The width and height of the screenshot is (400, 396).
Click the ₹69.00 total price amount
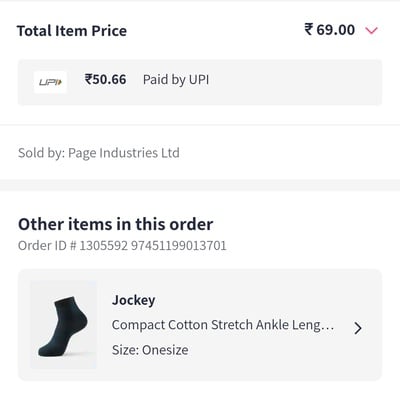329,30
